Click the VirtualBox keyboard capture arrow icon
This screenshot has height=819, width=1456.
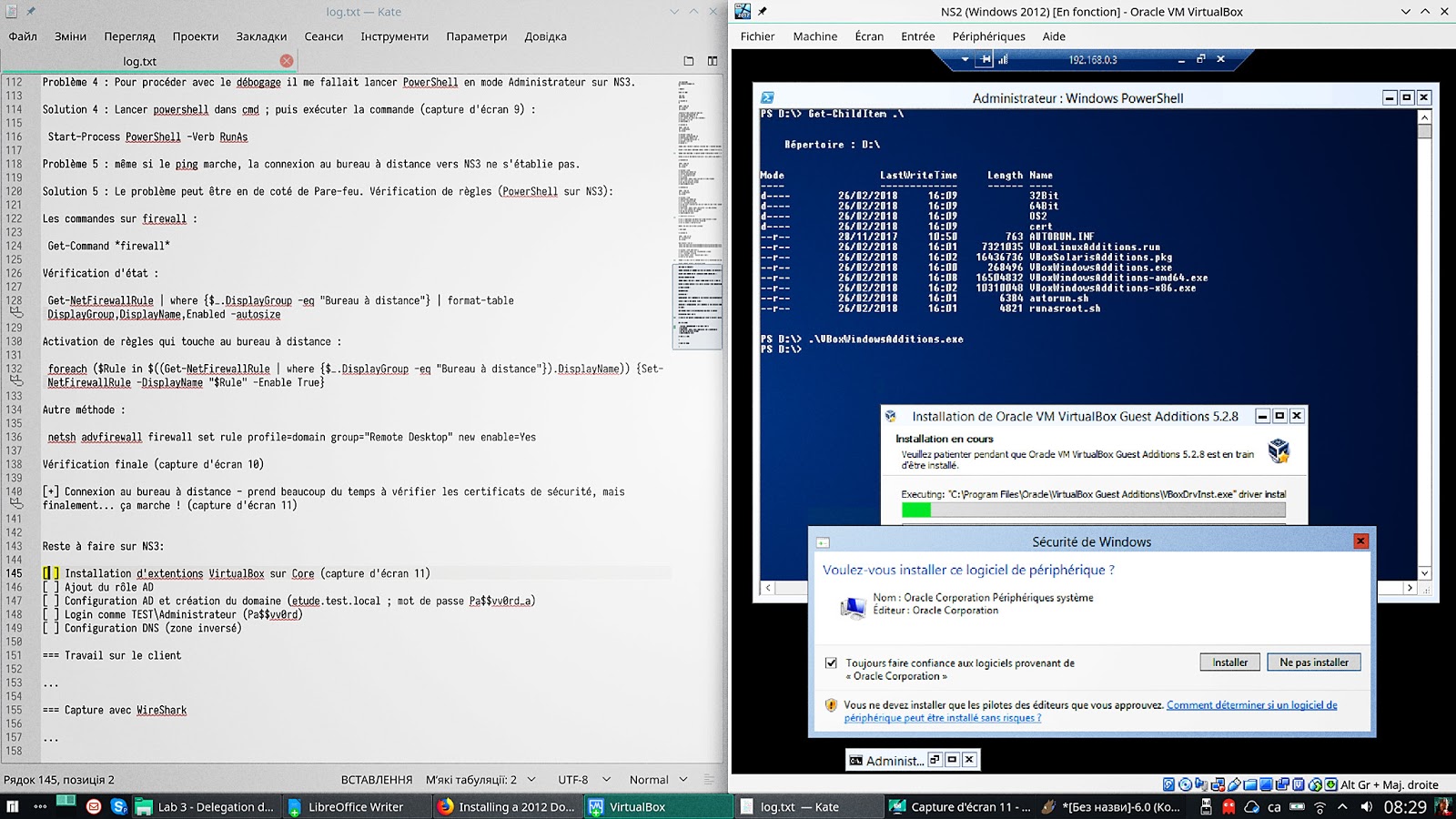[x=1331, y=784]
